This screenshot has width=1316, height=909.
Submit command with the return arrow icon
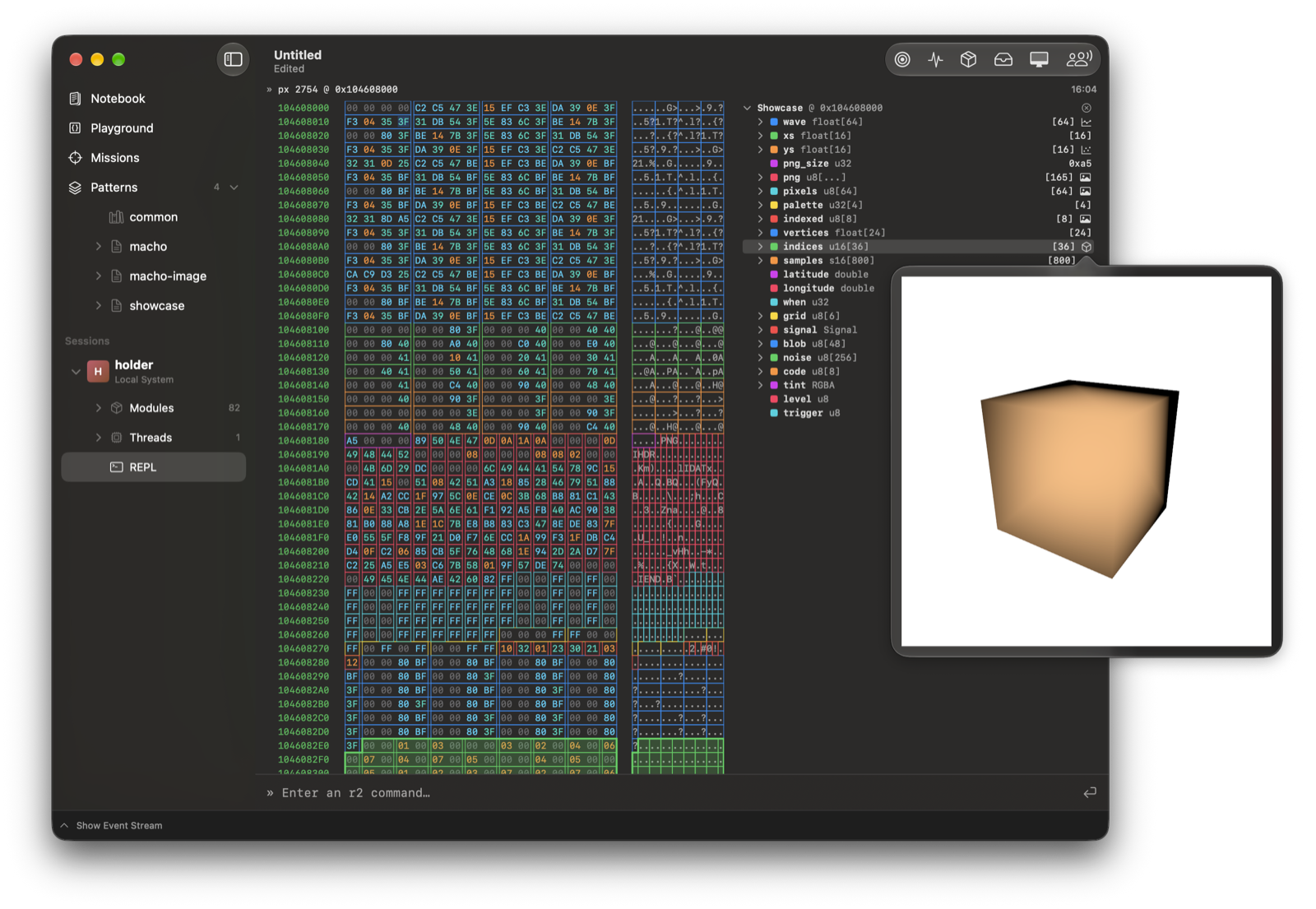1090,793
